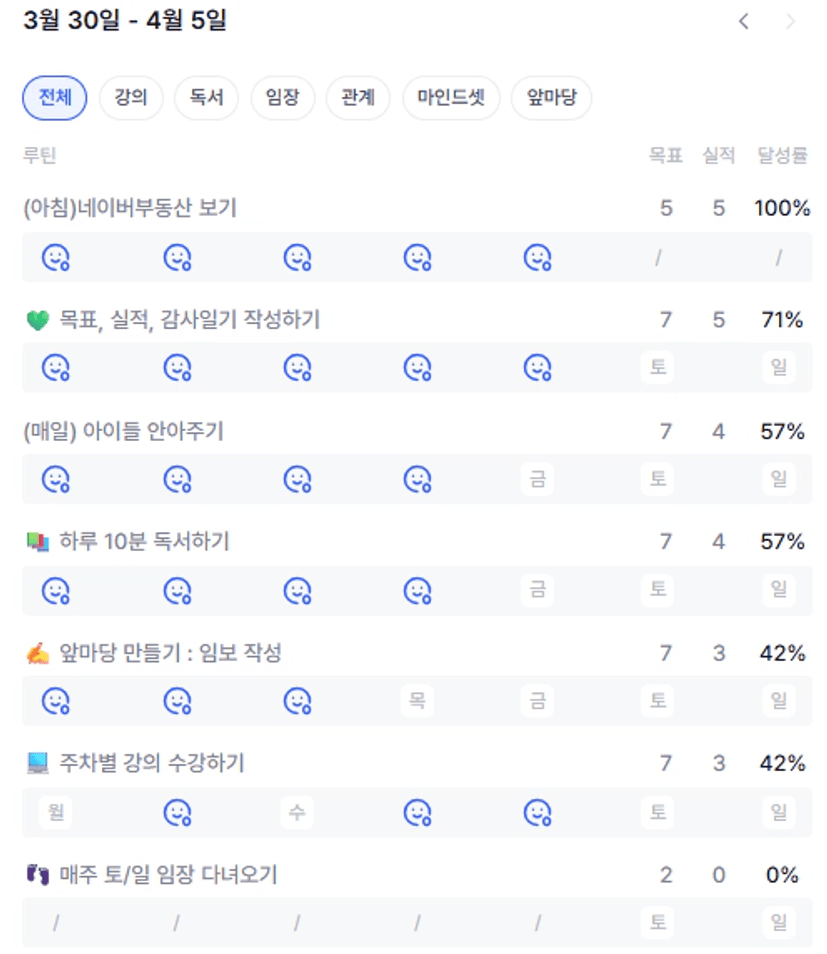Click the 달성률 column header

tap(782, 155)
